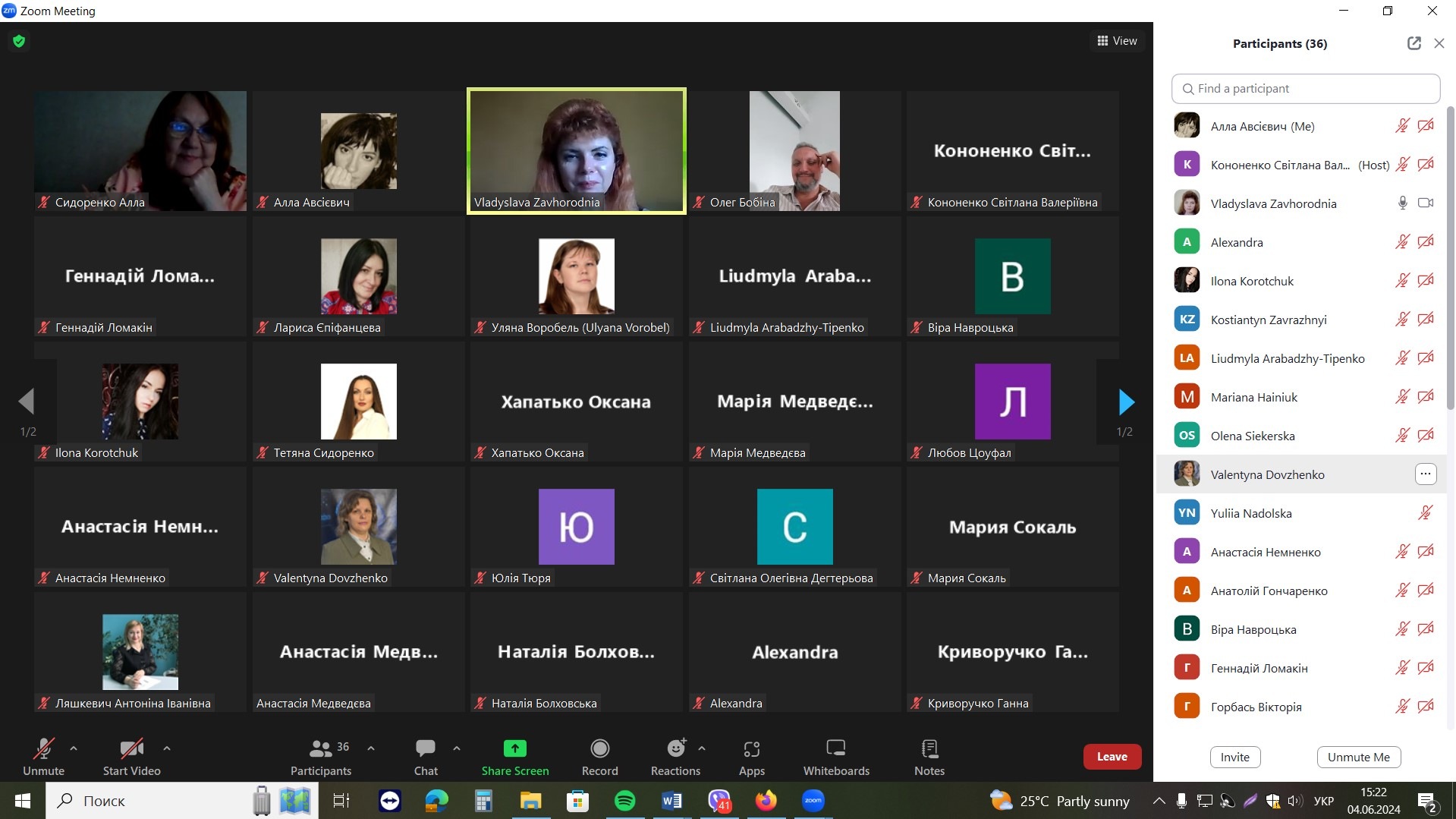Open more options for Valentyna Dovzhenko
This screenshot has height=819, width=1456.
point(1425,474)
